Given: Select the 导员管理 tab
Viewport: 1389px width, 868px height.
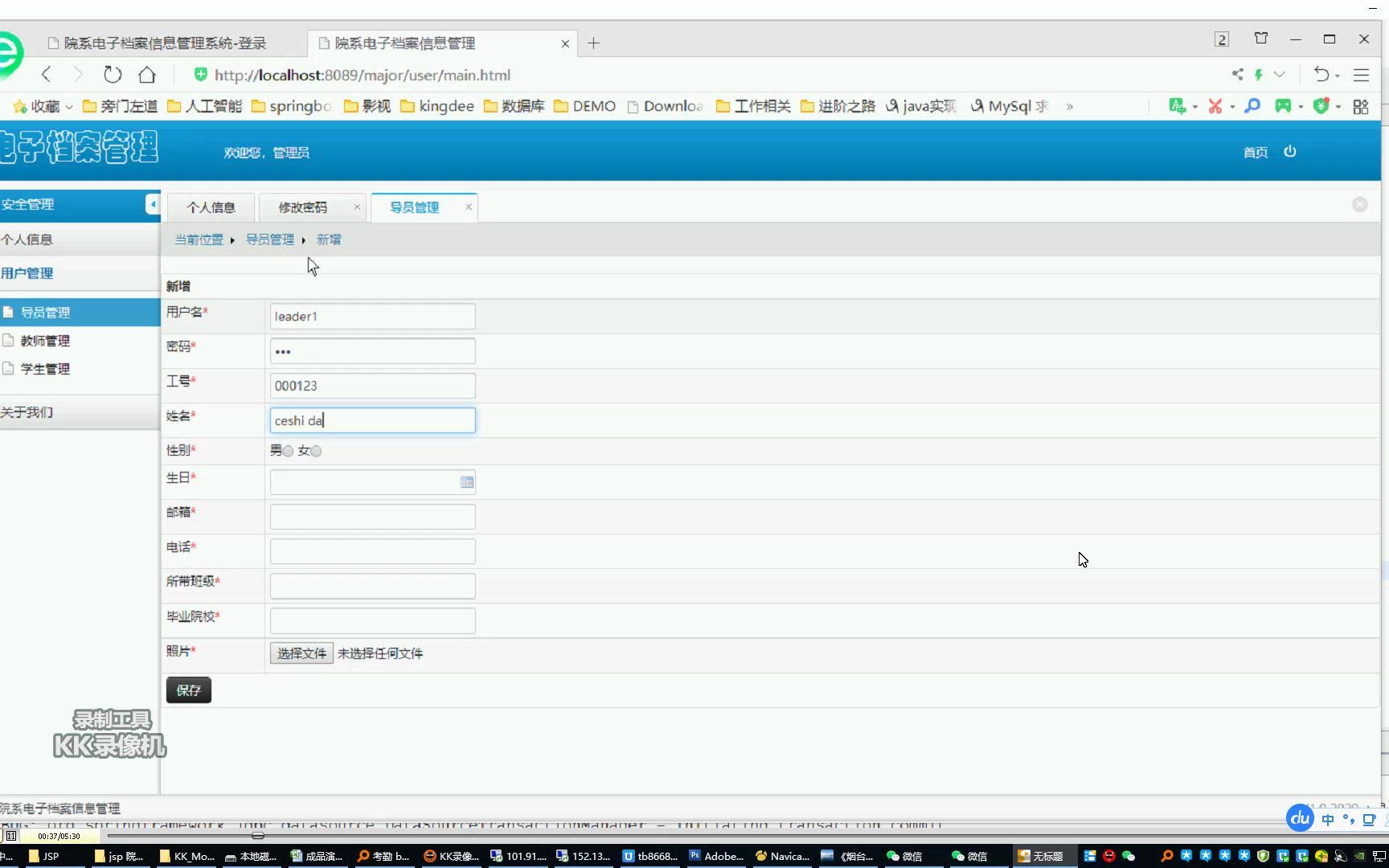Looking at the screenshot, I should click(x=414, y=207).
